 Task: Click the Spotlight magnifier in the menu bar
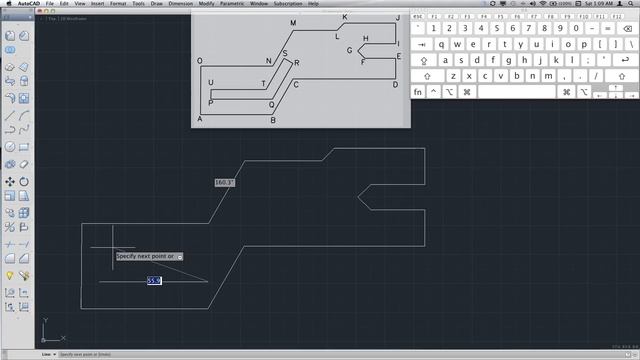pos(631,3)
